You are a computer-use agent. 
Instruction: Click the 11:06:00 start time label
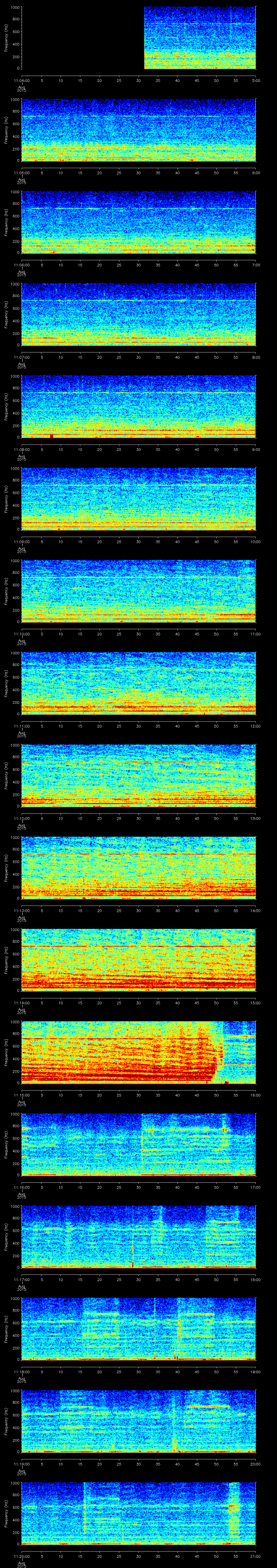pos(21,265)
